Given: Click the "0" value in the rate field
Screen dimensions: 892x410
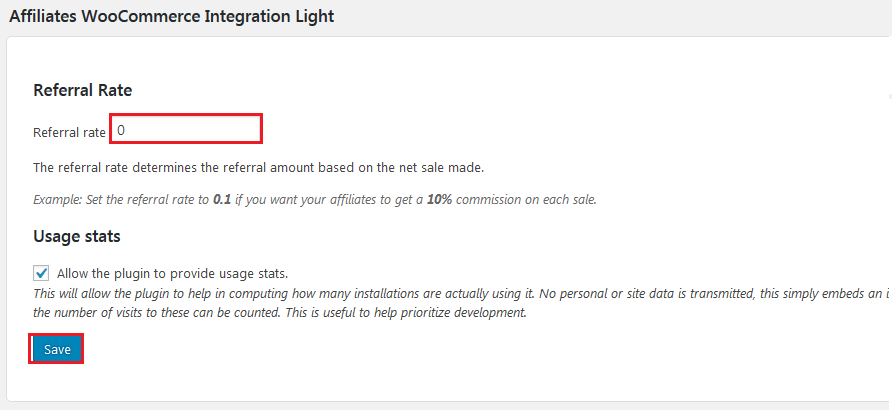Looking at the screenshot, I should [x=121, y=130].
